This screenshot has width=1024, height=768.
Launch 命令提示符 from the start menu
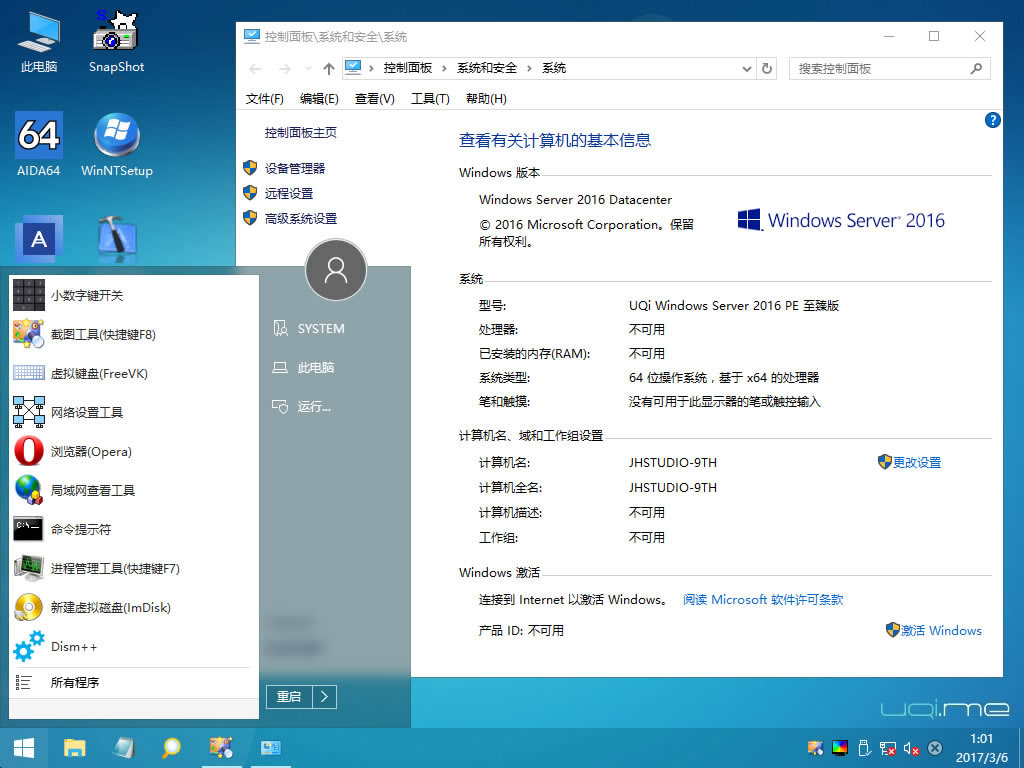[134, 529]
